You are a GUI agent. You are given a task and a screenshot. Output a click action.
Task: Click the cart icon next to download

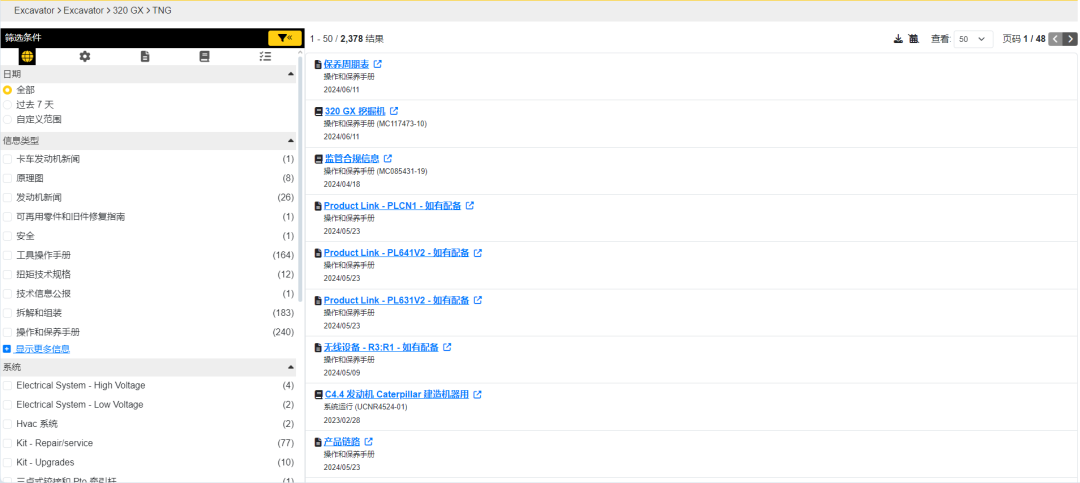click(913, 39)
